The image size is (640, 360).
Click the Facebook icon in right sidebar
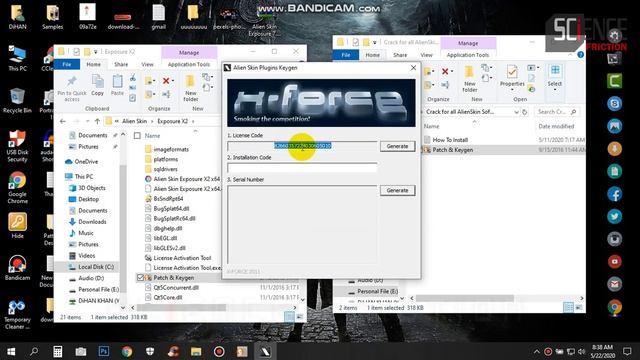pyautogui.click(x=614, y=194)
